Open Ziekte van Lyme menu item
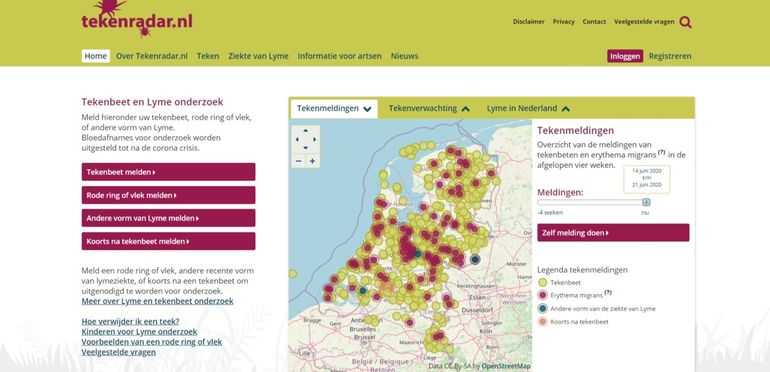 pos(258,56)
